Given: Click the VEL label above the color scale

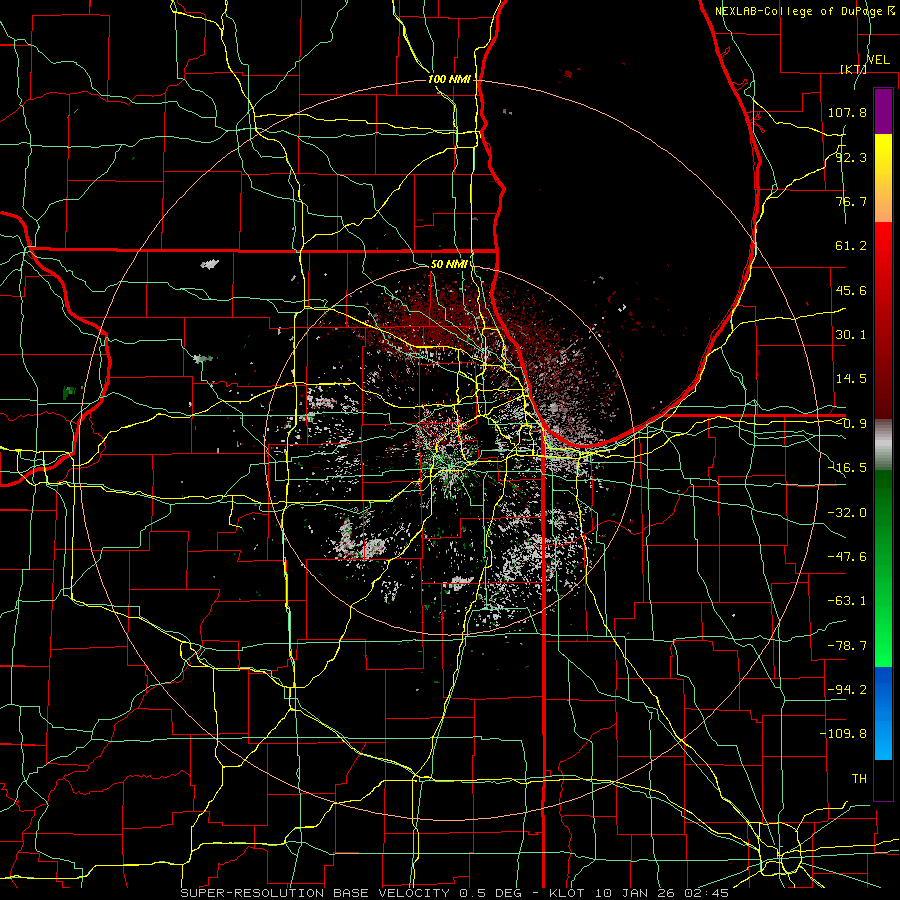Looking at the screenshot, I should pos(878,60).
